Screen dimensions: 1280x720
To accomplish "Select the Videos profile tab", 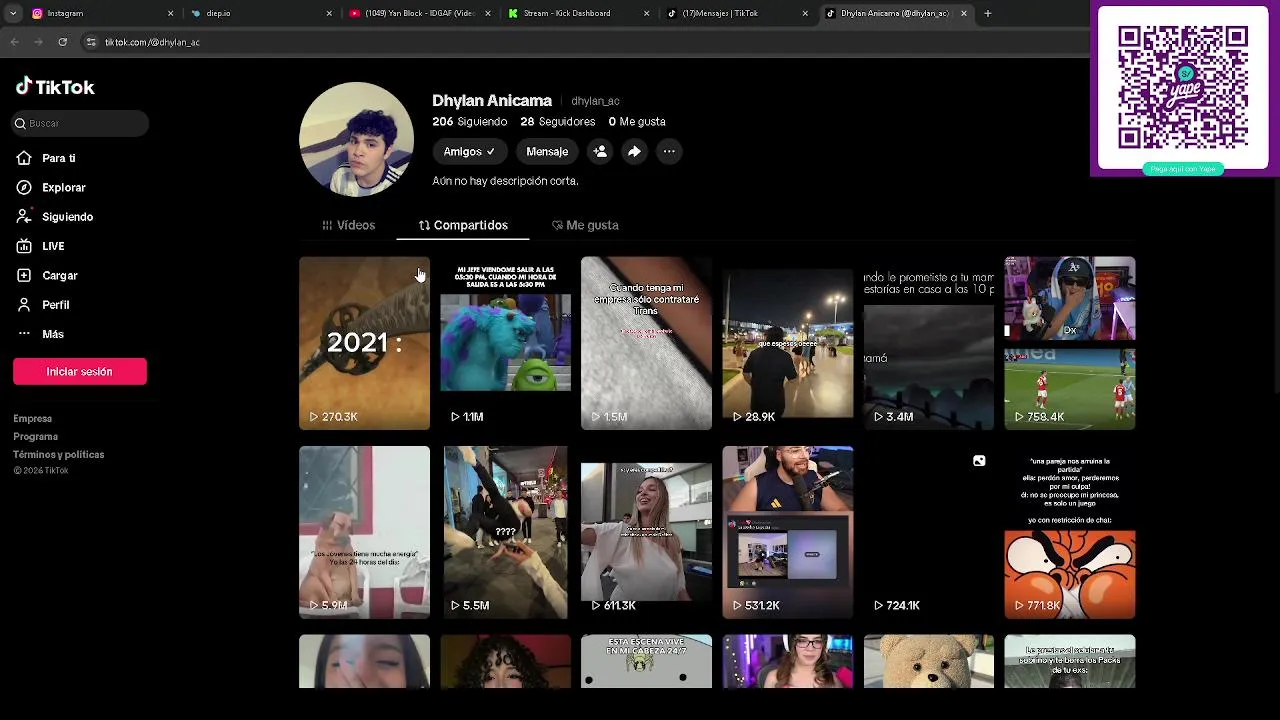I will pos(348,225).
